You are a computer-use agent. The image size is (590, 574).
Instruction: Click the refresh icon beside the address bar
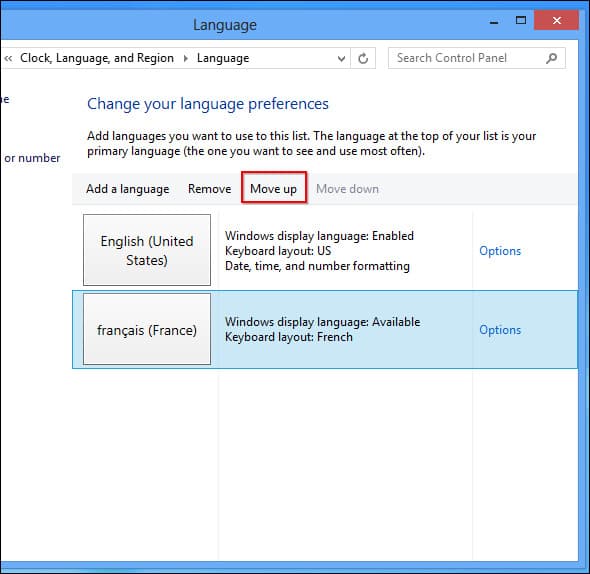[363, 58]
